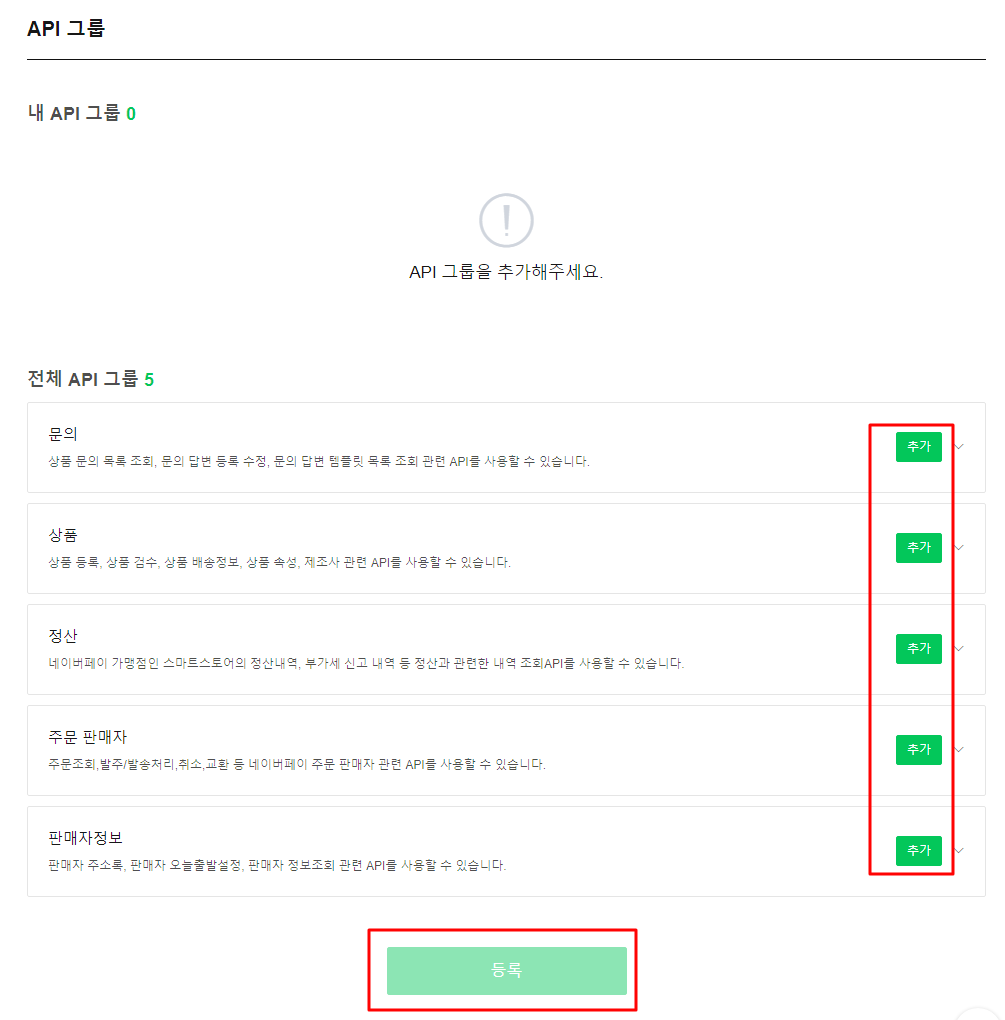Select the 상품 group title
This screenshot has height=1020, width=1005.
62,535
